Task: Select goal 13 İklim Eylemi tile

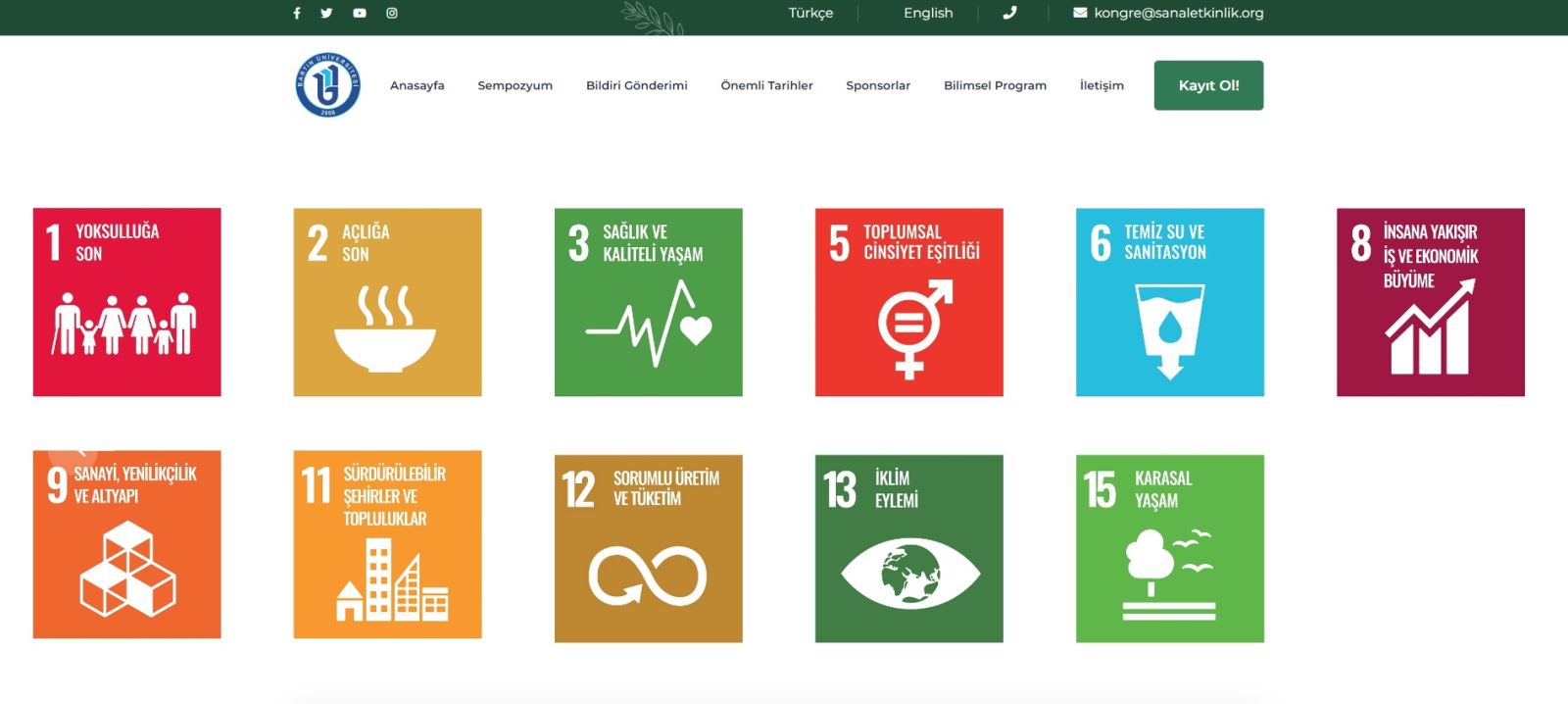Action: 909,548
